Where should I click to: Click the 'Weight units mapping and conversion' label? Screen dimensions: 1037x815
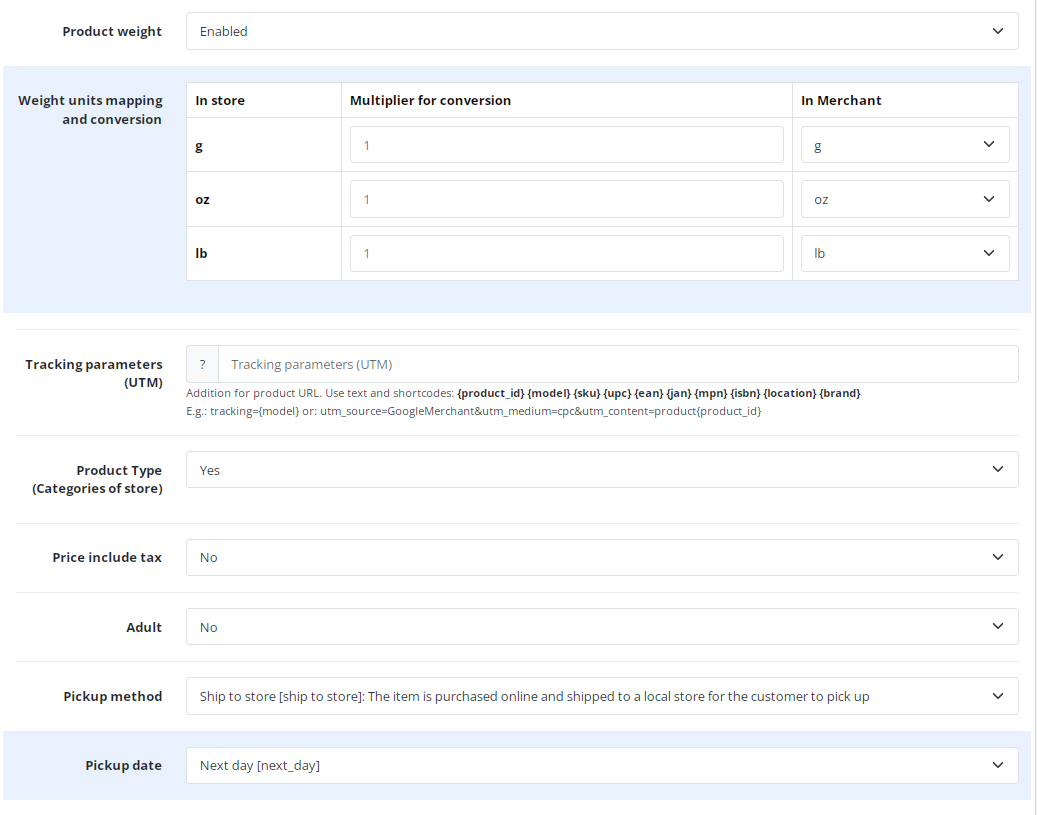click(90, 110)
